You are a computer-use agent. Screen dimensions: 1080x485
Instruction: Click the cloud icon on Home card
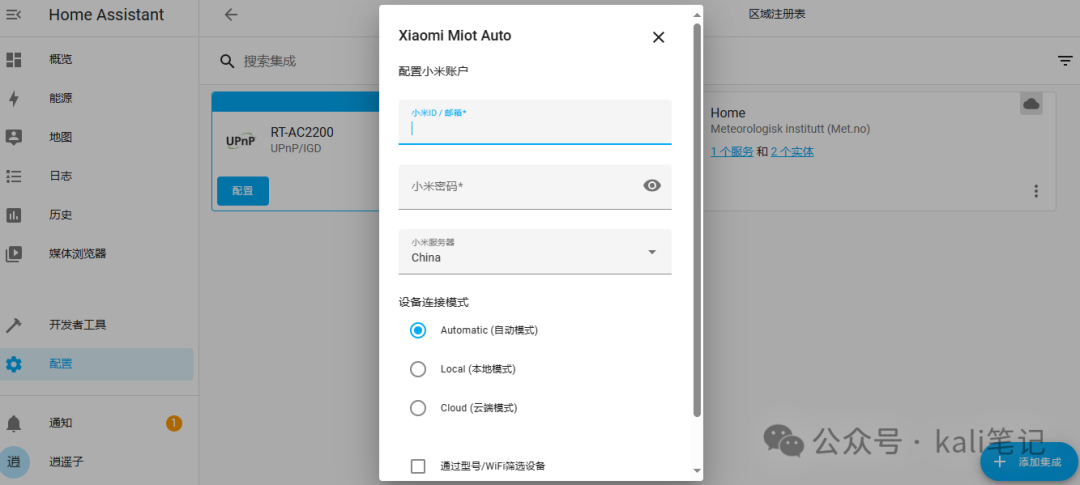tap(1031, 103)
